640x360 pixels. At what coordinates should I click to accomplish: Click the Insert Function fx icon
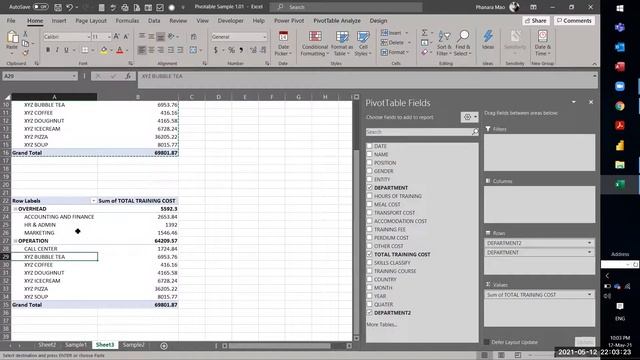pos(128,76)
